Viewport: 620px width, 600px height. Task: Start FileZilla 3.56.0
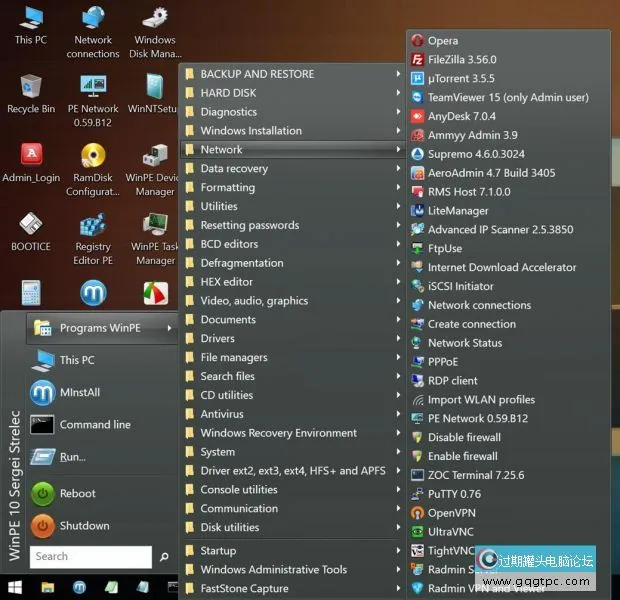(461, 60)
